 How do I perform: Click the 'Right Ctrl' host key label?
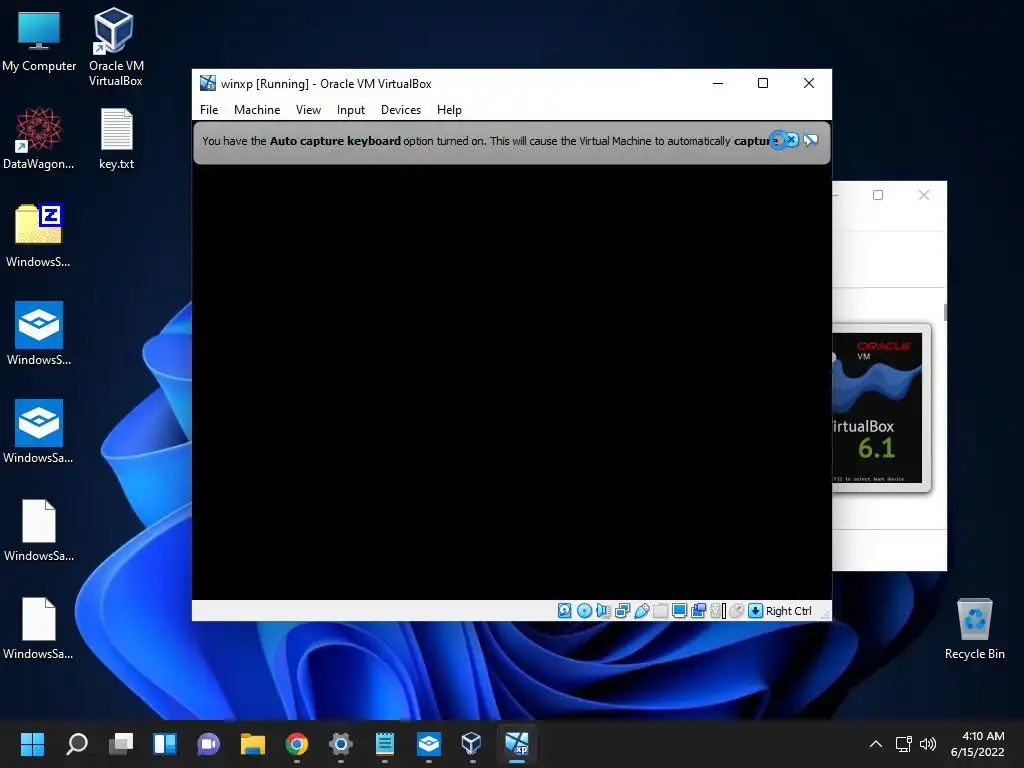coord(788,611)
